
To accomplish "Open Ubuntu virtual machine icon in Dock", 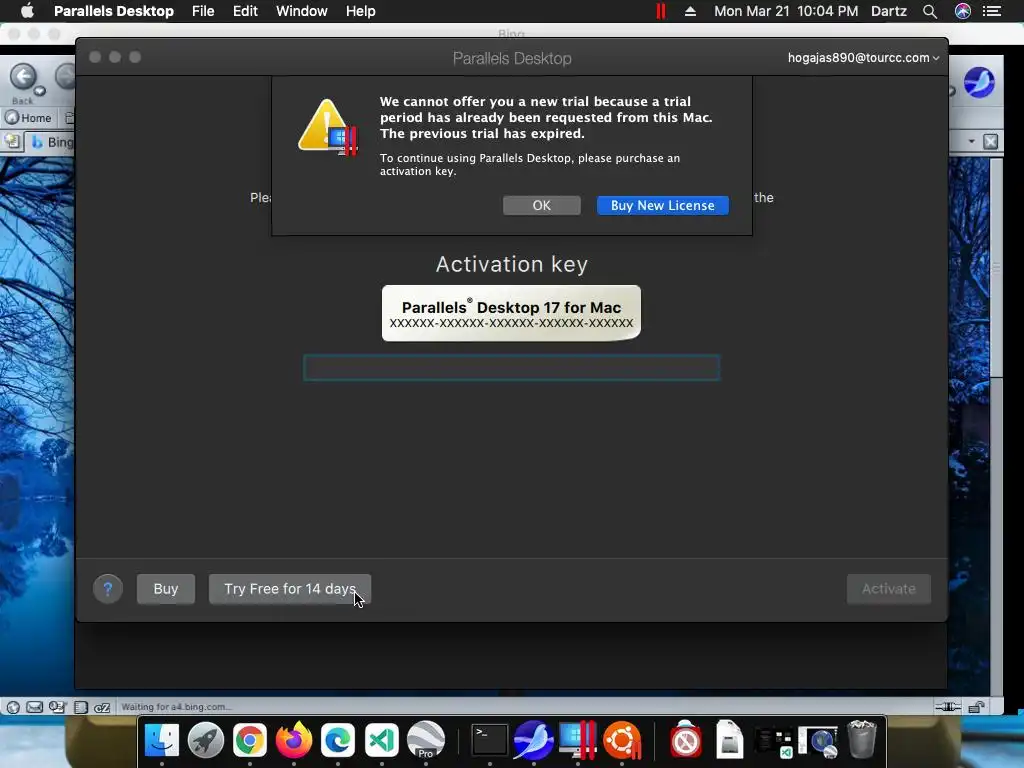I will (622, 741).
